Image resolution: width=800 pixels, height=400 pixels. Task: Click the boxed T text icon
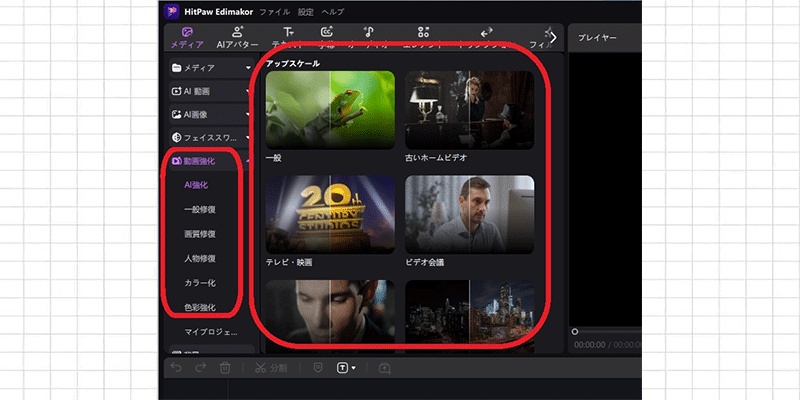[x=342, y=367]
